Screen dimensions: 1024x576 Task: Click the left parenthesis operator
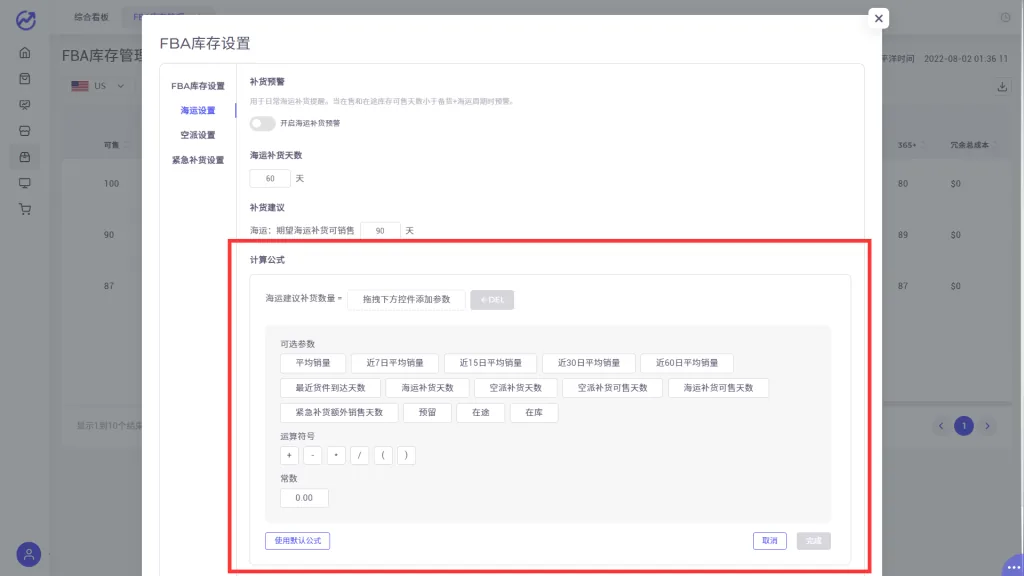pyautogui.click(x=383, y=455)
